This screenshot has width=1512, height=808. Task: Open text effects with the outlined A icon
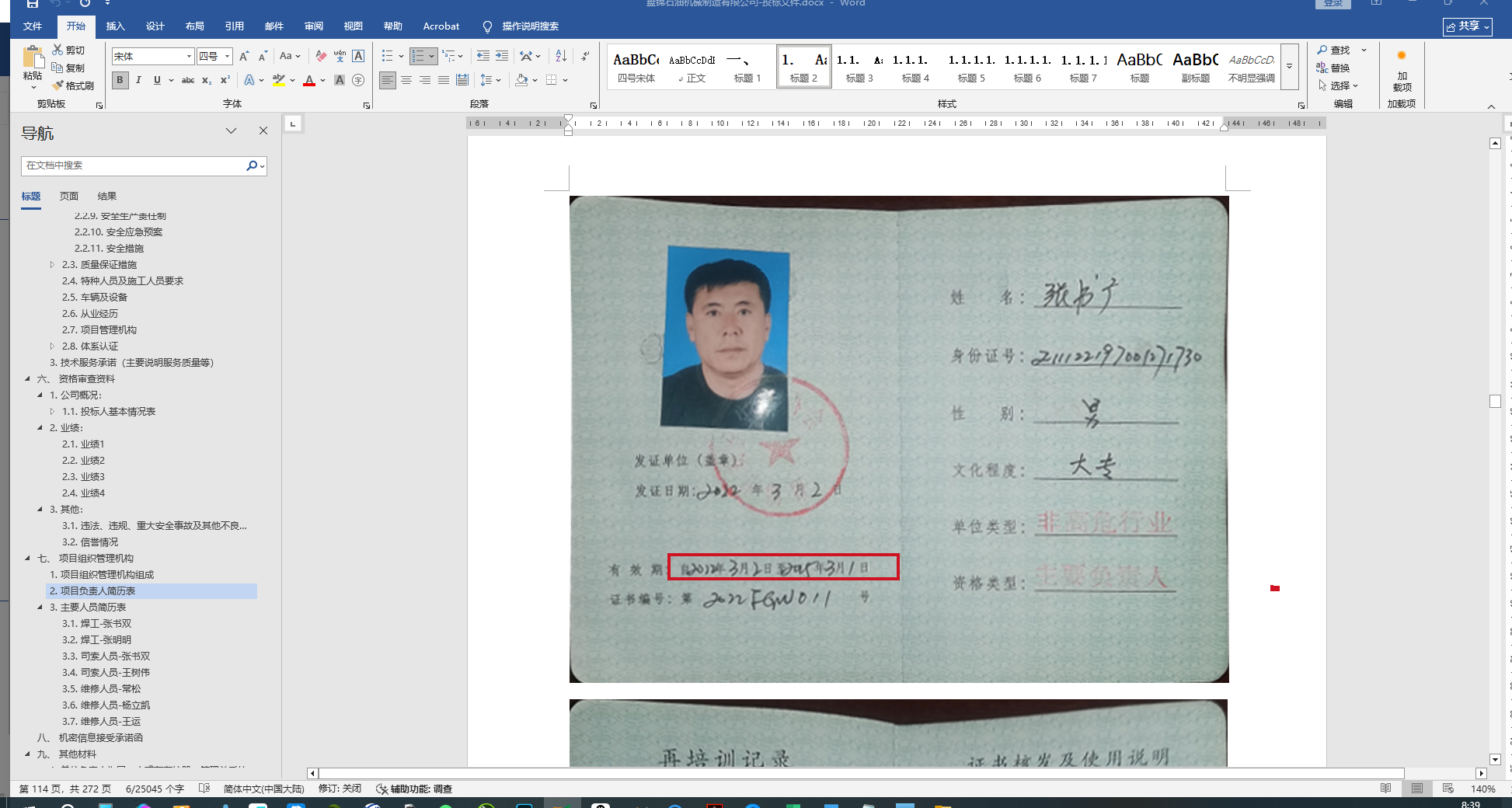coord(249,80)
